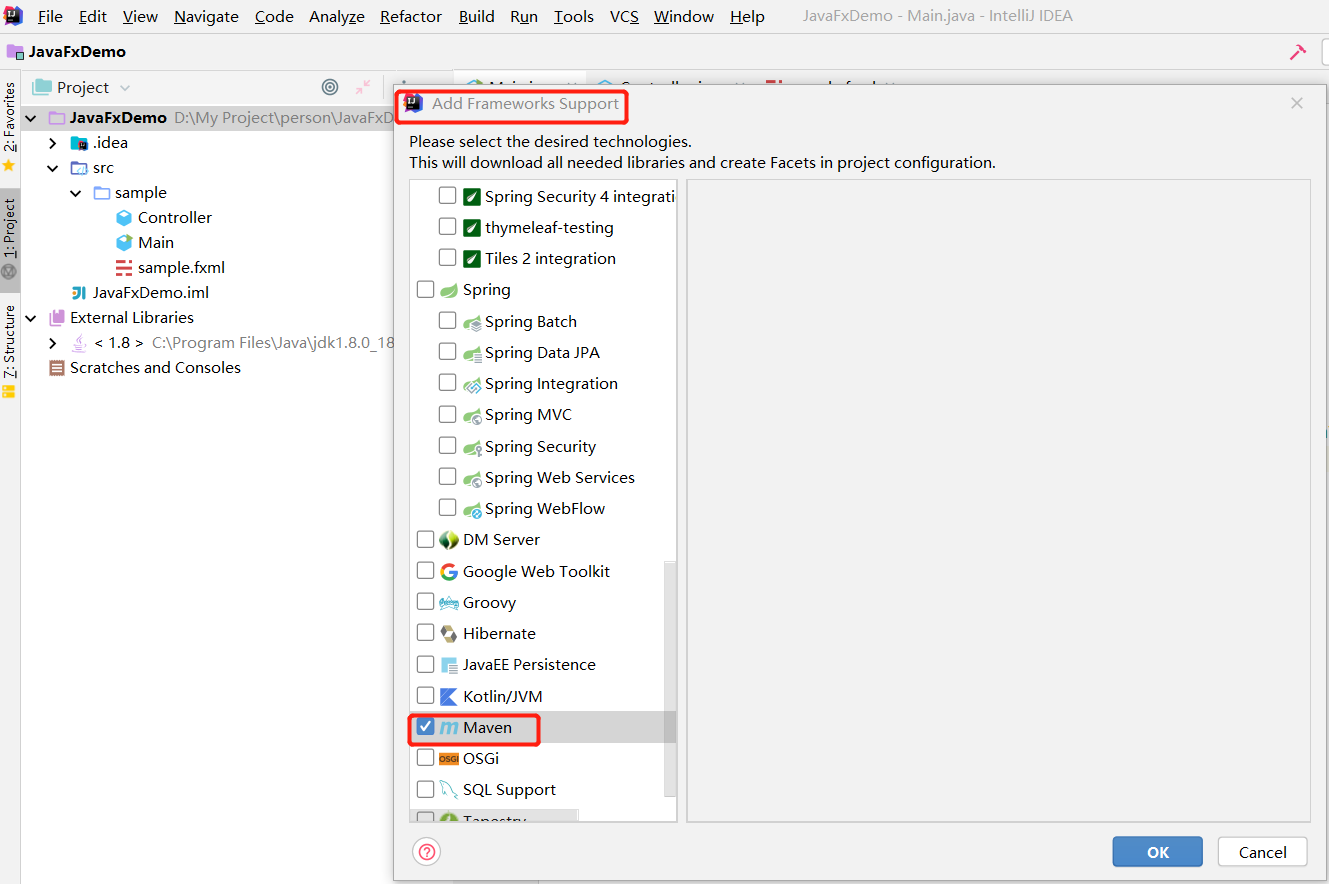Screen dimensions: 1329x884
Task: Tick the OSGi checkbox
Action: click(425, 758)
